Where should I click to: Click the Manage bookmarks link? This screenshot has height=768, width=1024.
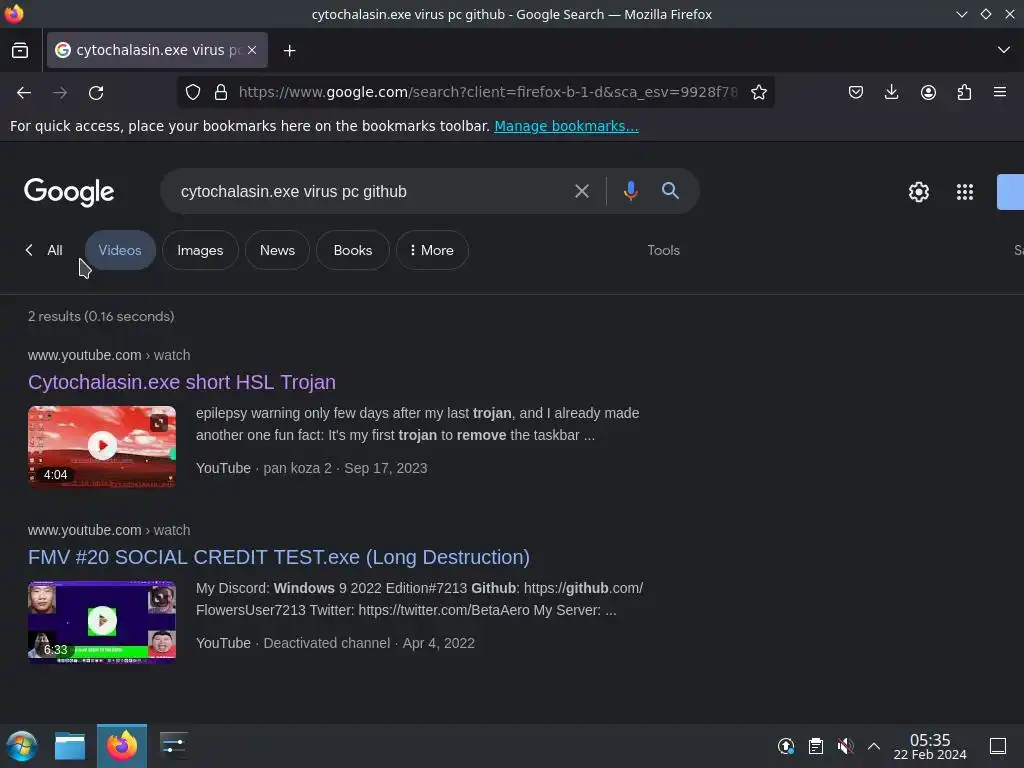(x=566, y=126)
